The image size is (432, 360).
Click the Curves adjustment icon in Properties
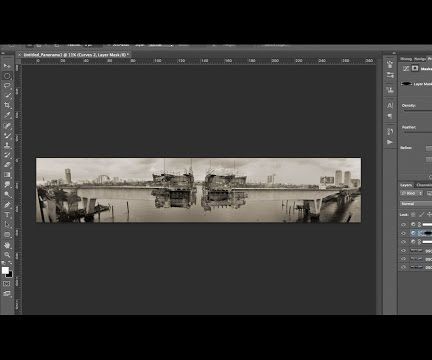[x=406, y=68]
